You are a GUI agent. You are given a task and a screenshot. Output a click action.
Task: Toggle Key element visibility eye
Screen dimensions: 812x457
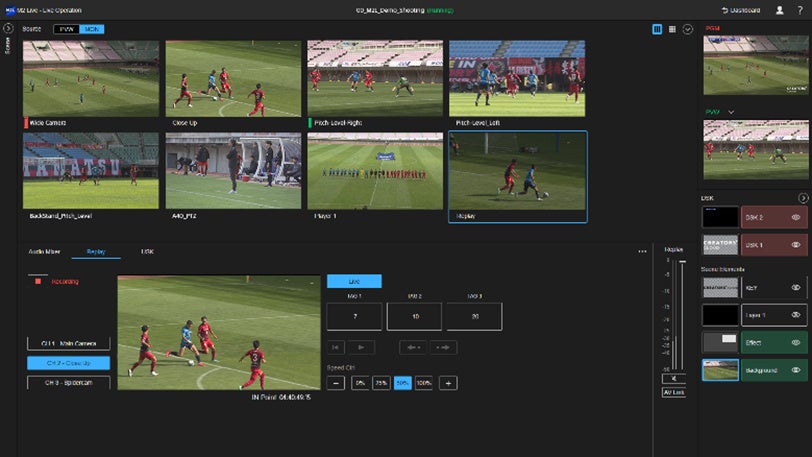(796, 288)
